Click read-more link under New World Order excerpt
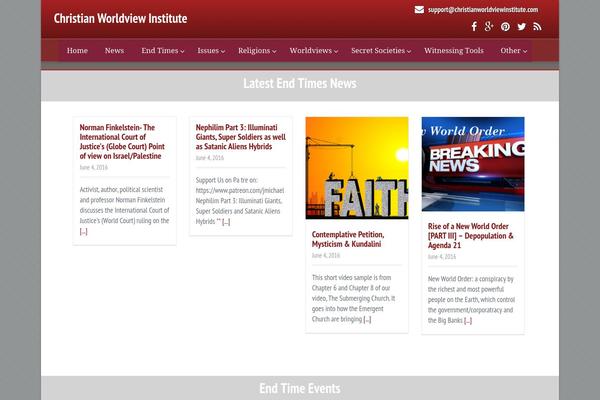The image size is (600, 400). tap(468, 321)
